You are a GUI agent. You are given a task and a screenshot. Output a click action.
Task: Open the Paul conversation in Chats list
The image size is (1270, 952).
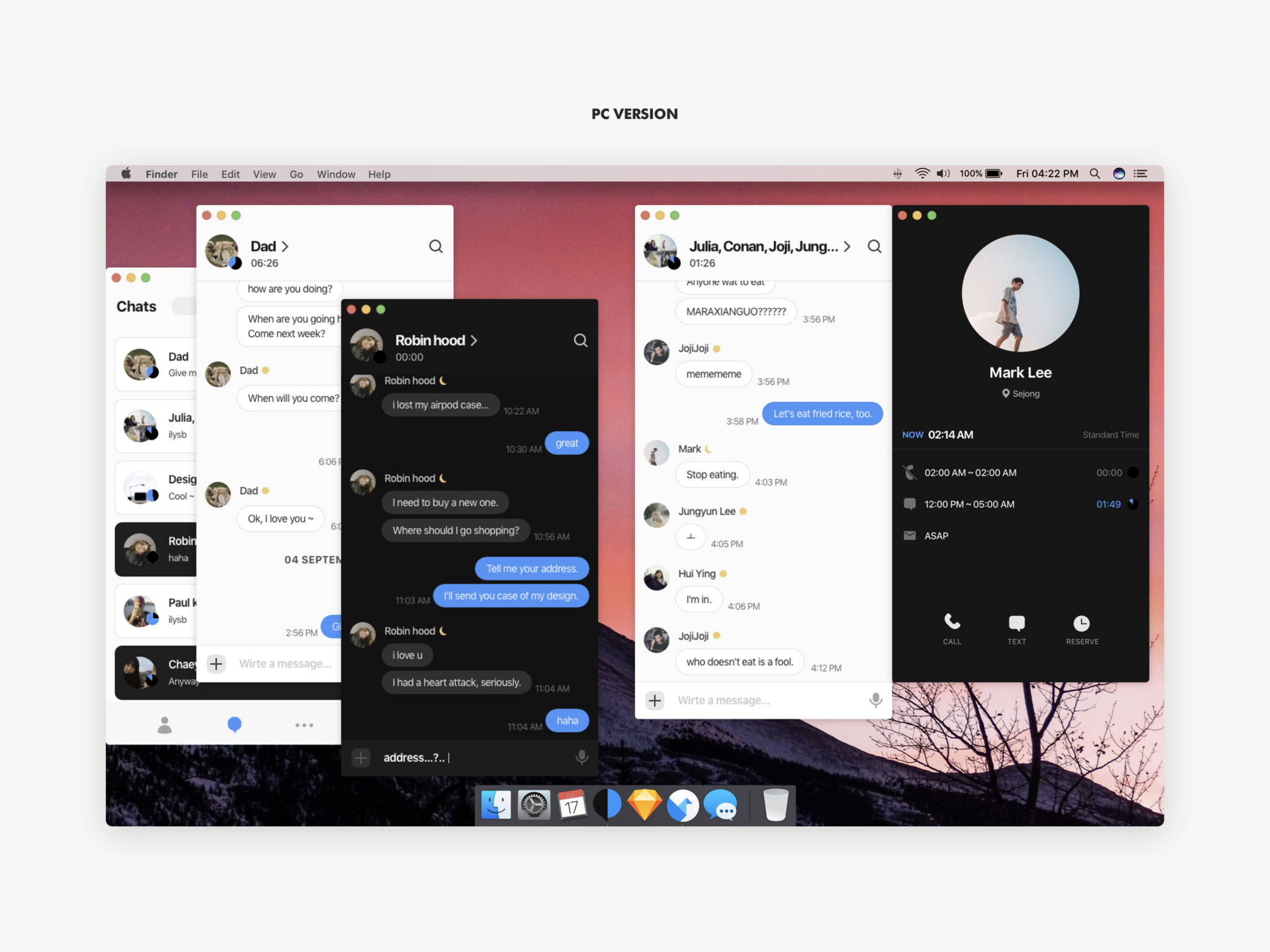156,611
